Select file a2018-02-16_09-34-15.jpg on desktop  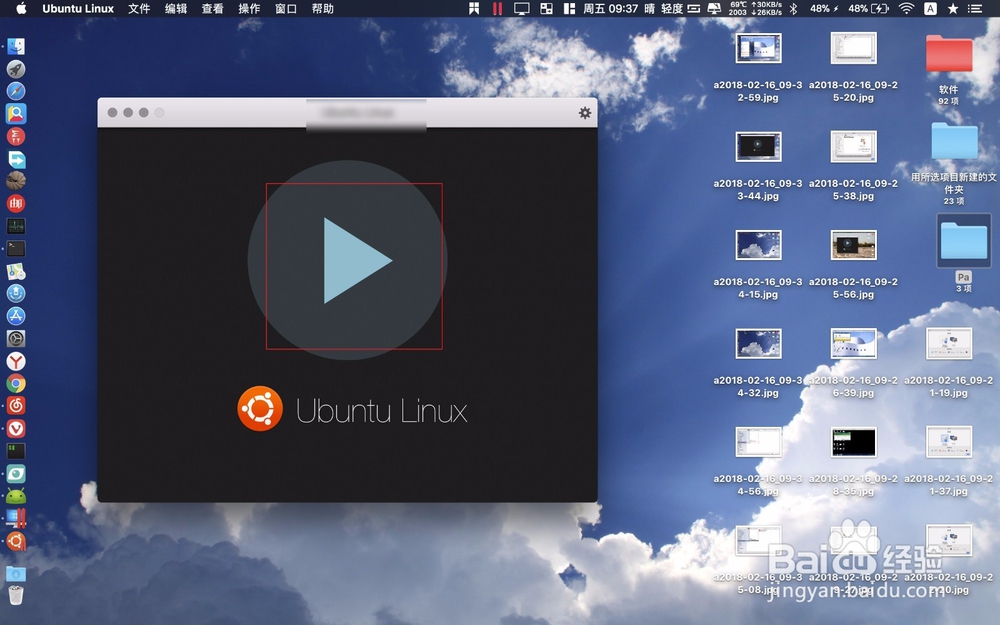point(758,245)
